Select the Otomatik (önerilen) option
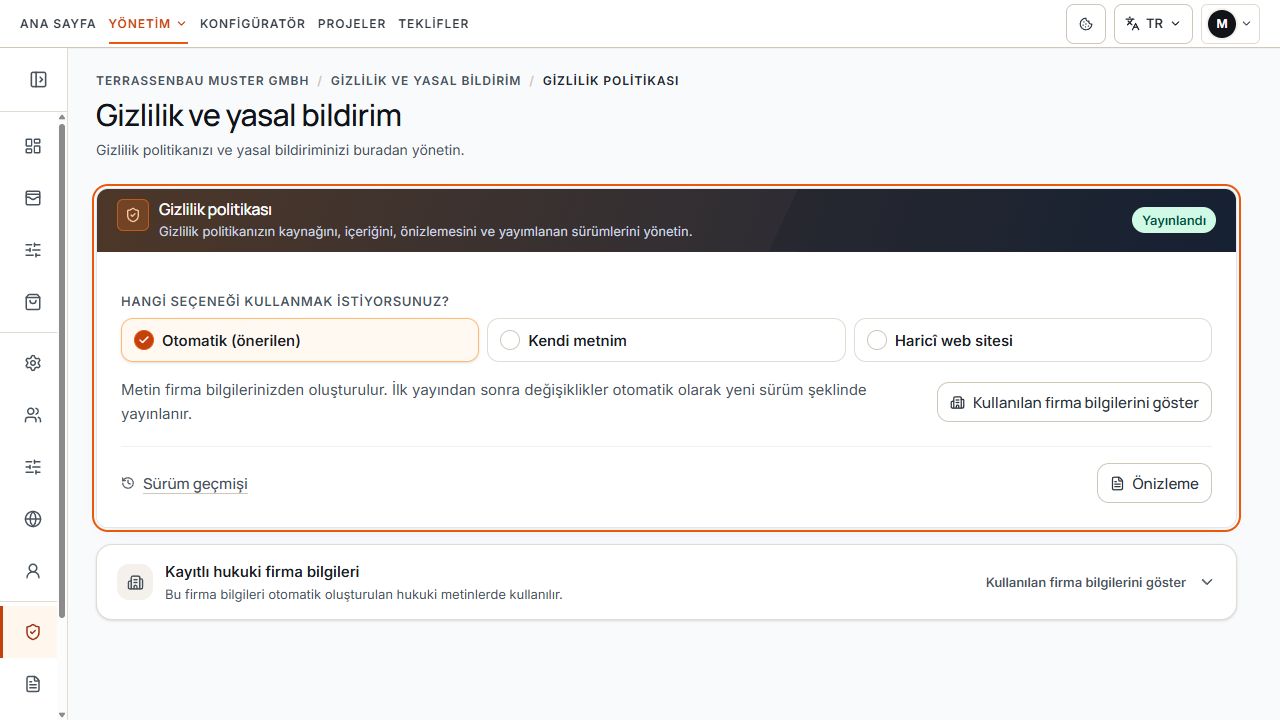Viewport: 1280px width, 720px height. pos(300,340)
